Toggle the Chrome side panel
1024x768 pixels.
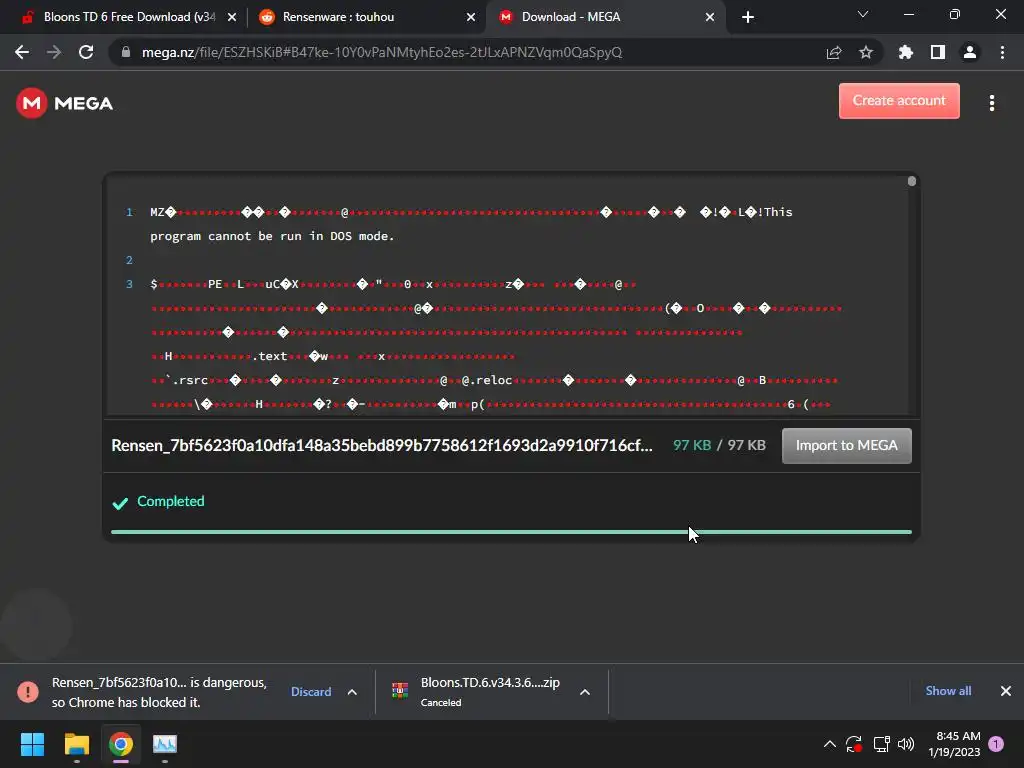click(x=938, y=52)
